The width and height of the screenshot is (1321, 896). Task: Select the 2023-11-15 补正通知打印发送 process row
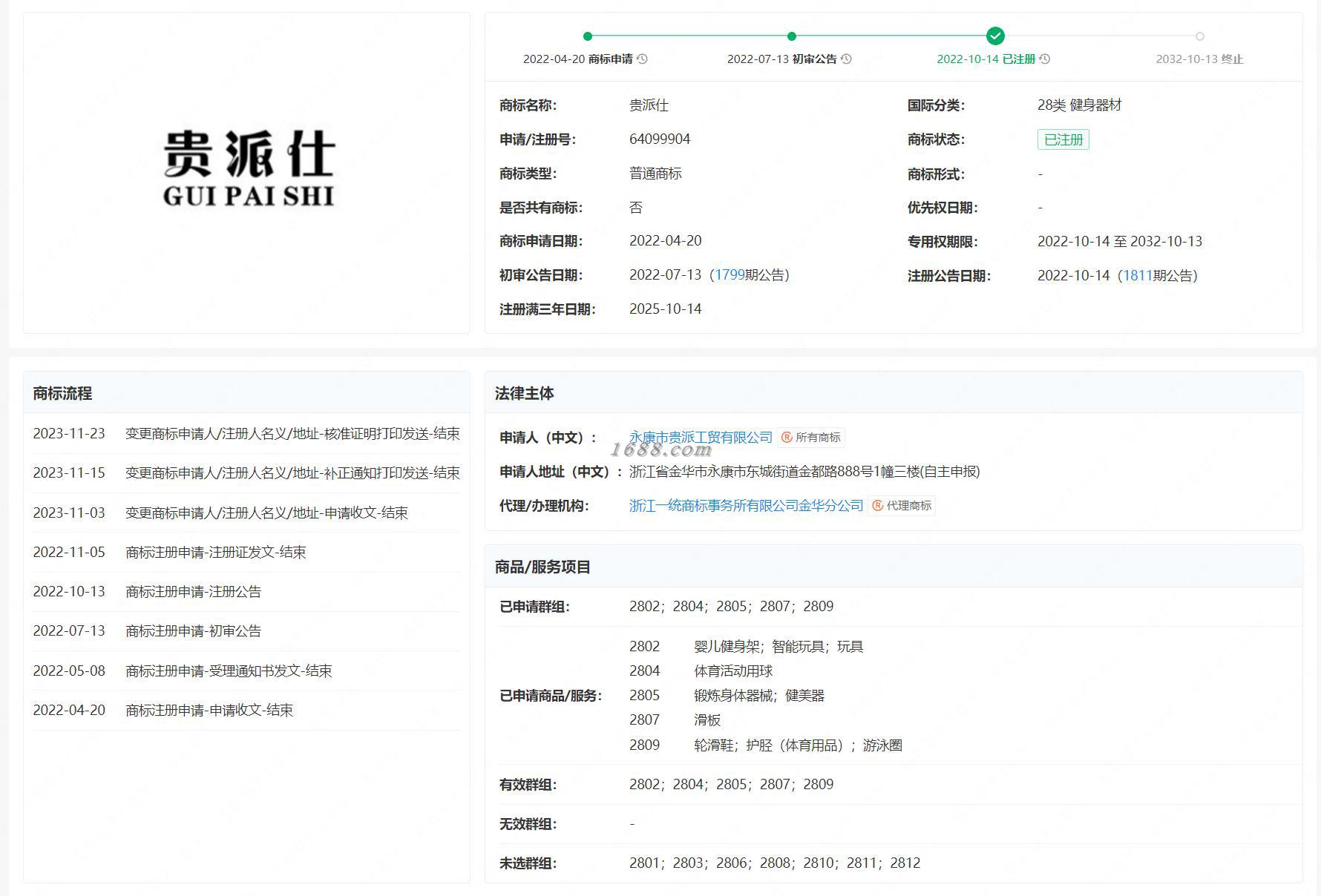point(246,473)
